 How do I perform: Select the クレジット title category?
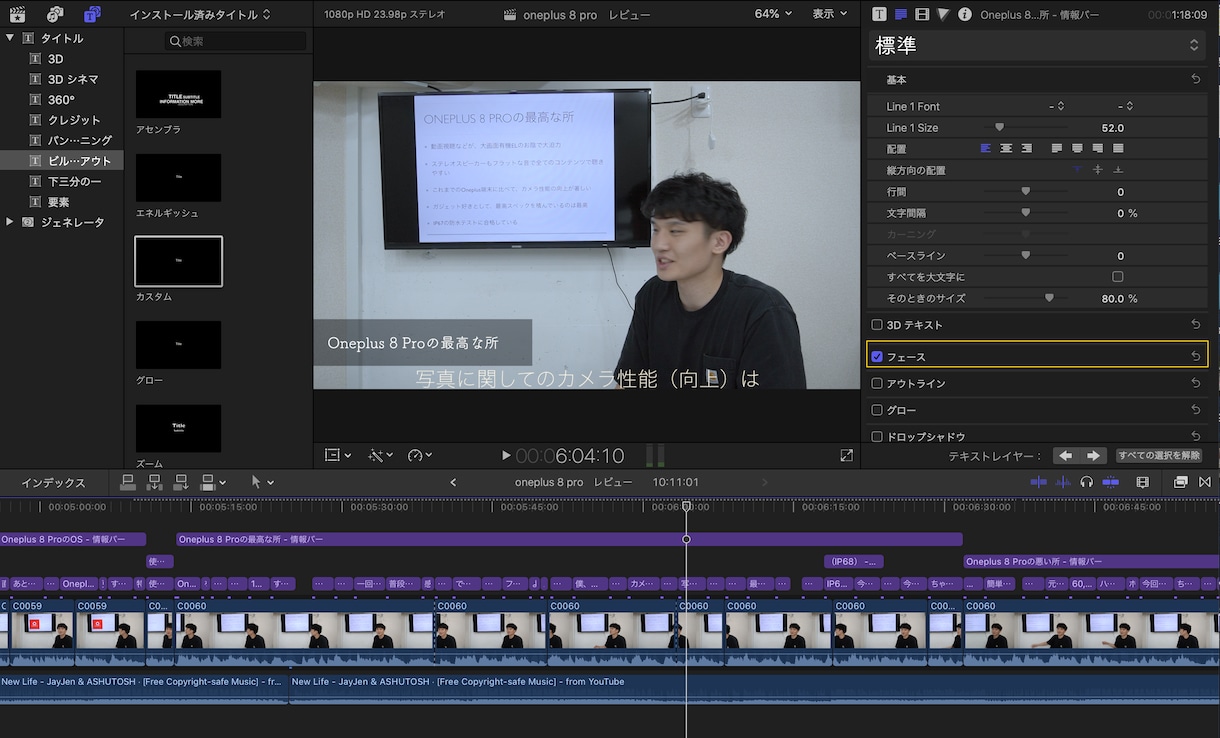(x=74, y=120)
